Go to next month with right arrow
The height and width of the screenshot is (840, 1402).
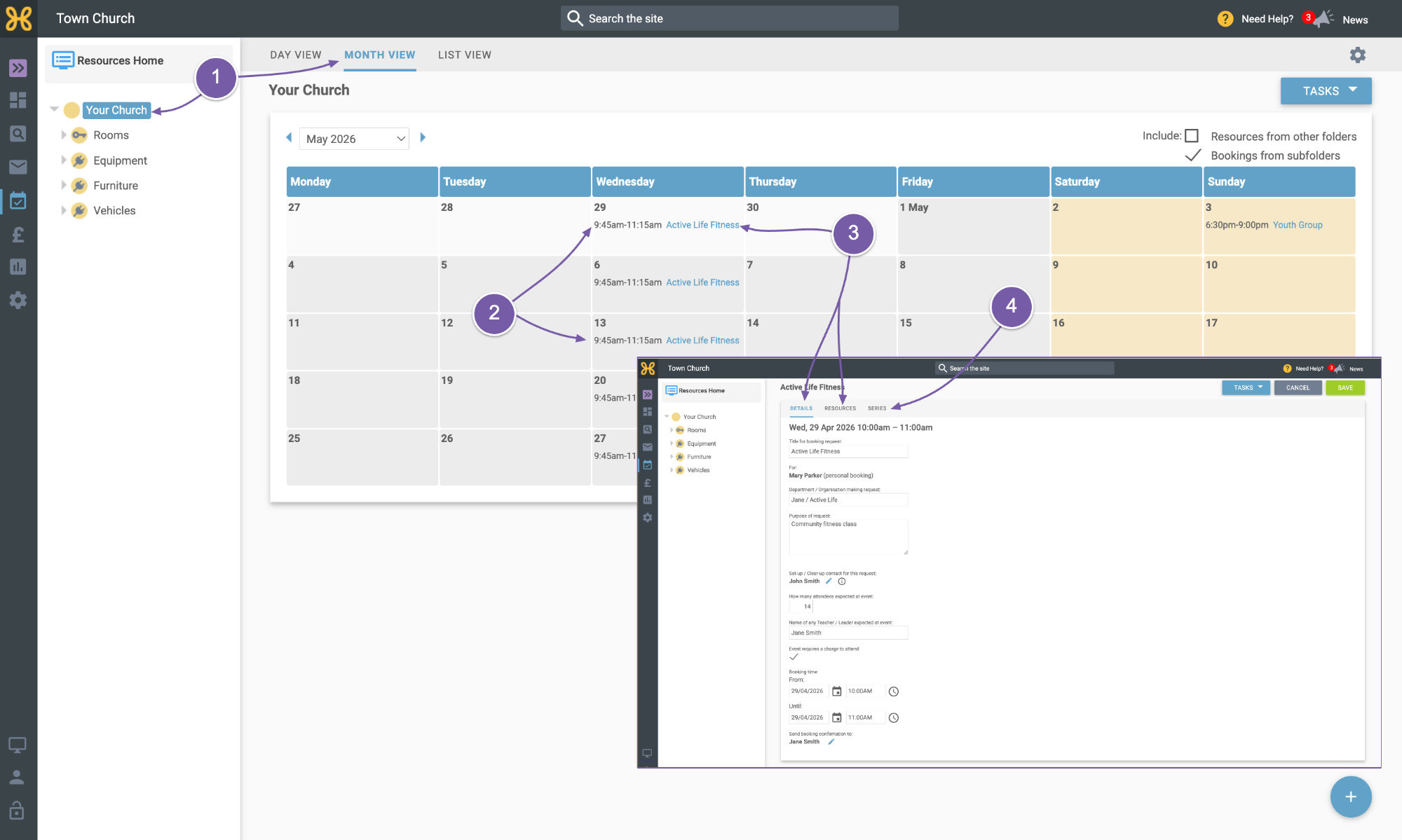point(423,137)
